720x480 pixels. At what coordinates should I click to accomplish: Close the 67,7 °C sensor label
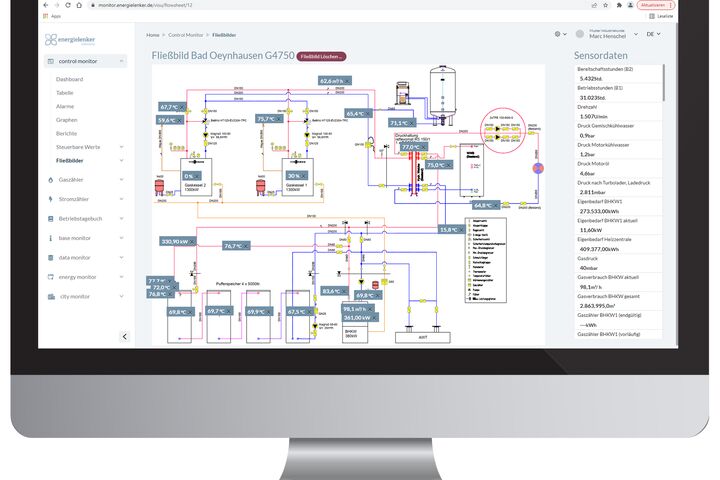click(x=182, y=107)
